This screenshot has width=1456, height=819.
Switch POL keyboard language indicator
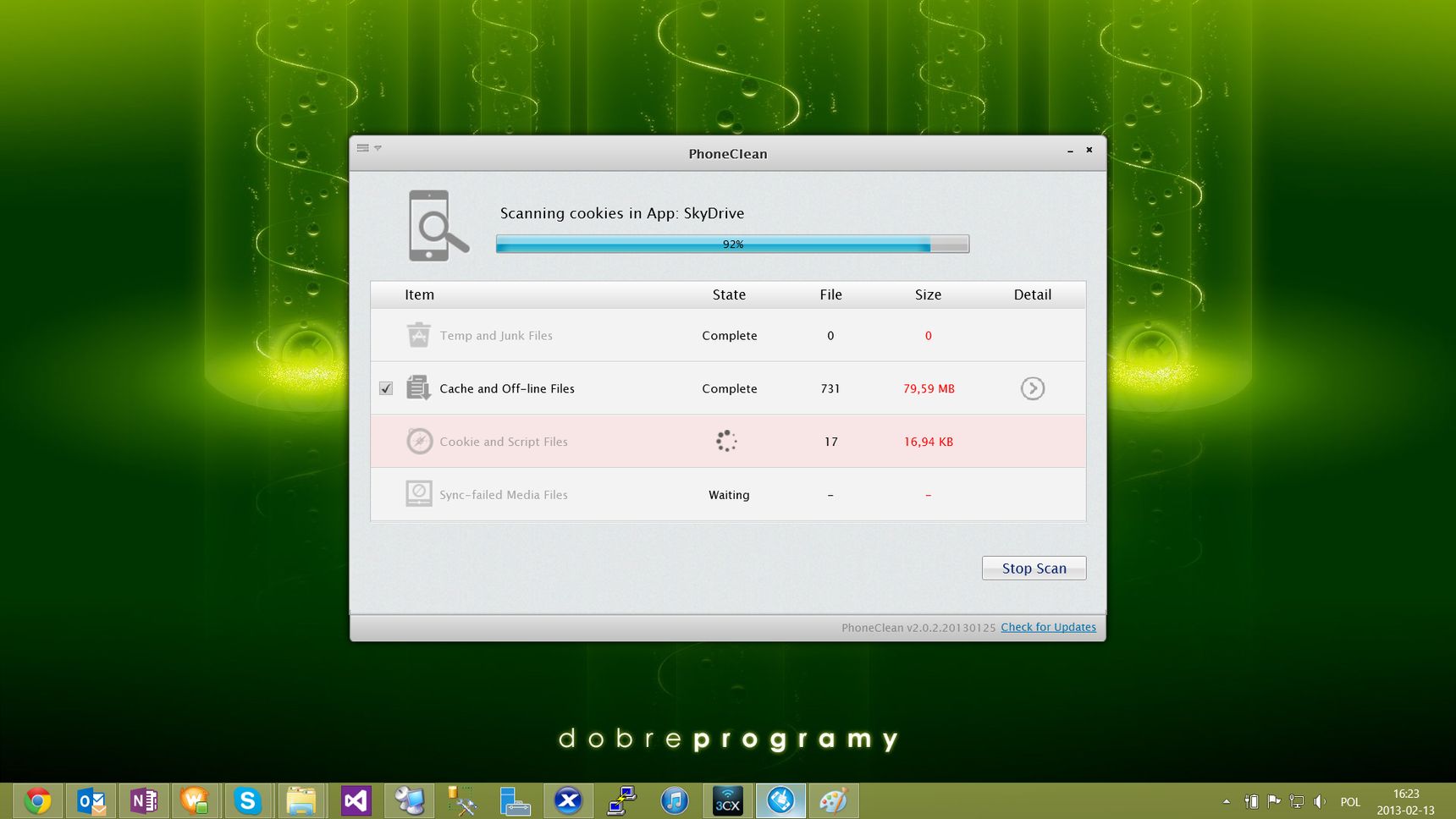(1350, 802)
